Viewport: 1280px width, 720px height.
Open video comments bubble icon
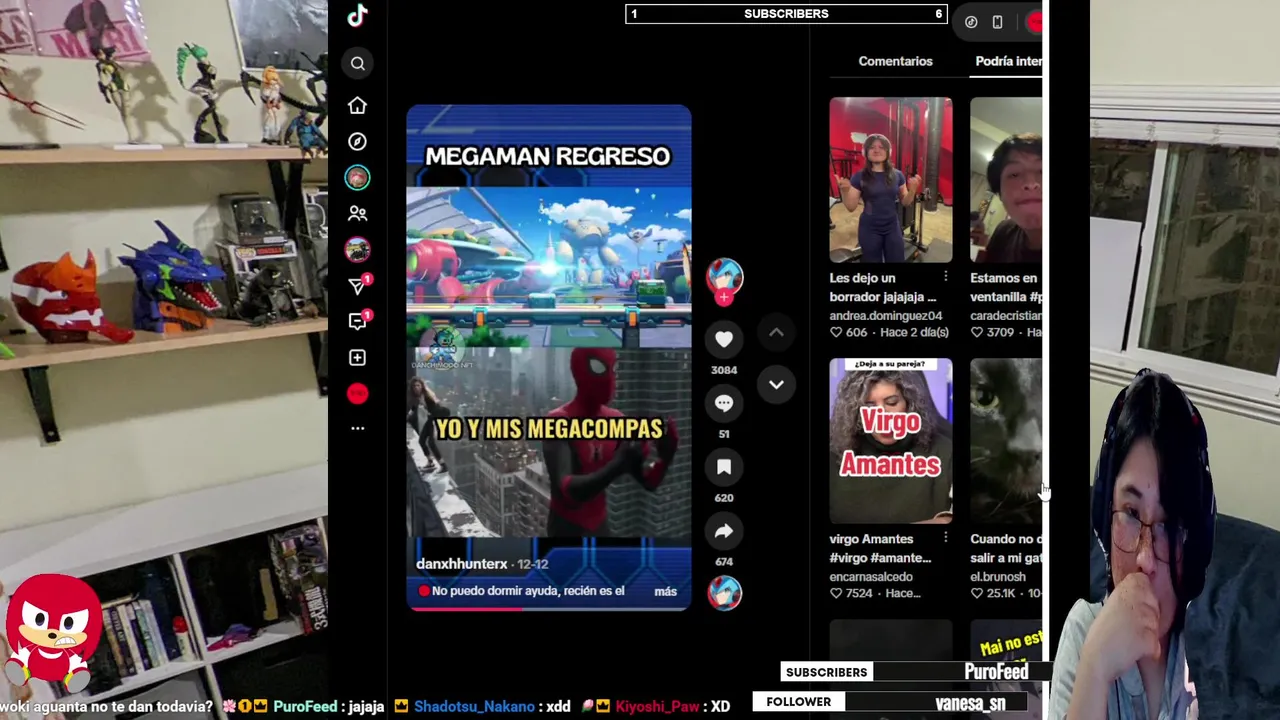coord(724,403)
